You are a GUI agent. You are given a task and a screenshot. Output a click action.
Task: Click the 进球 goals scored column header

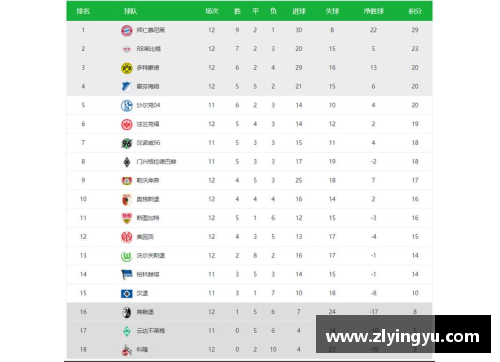[x=299, y=11]
